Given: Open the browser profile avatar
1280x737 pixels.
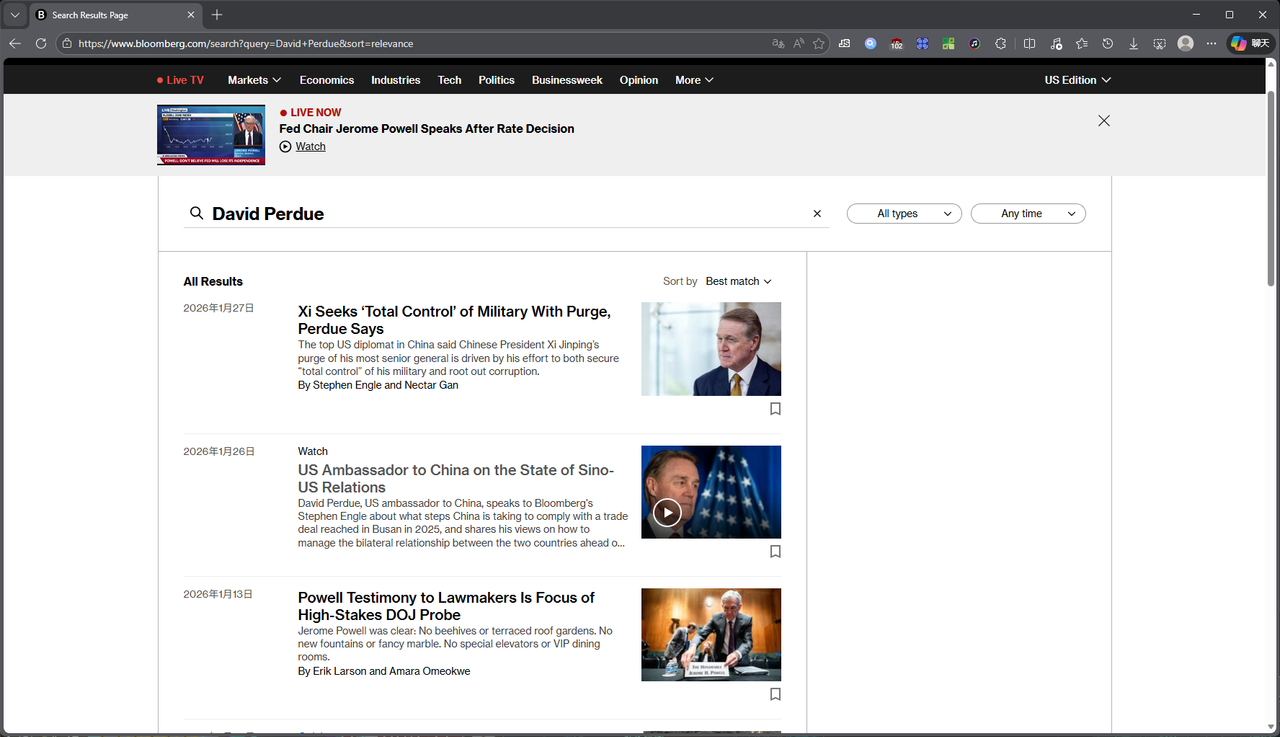Looking at the screenshot, I should point(1186,43).
